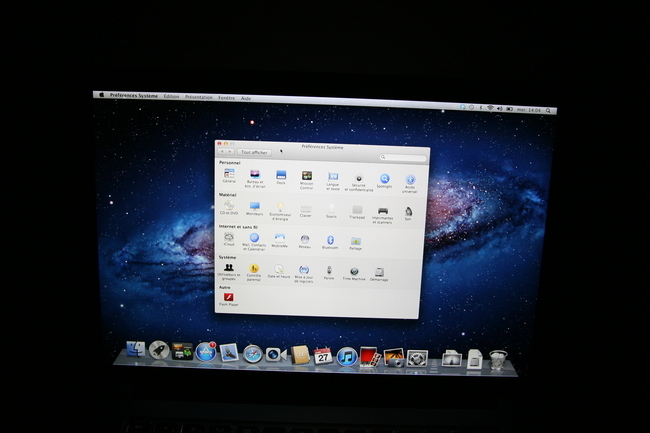Open the Flash Player pane
This screenshot has width=650, height=433.
coord(228,300)
